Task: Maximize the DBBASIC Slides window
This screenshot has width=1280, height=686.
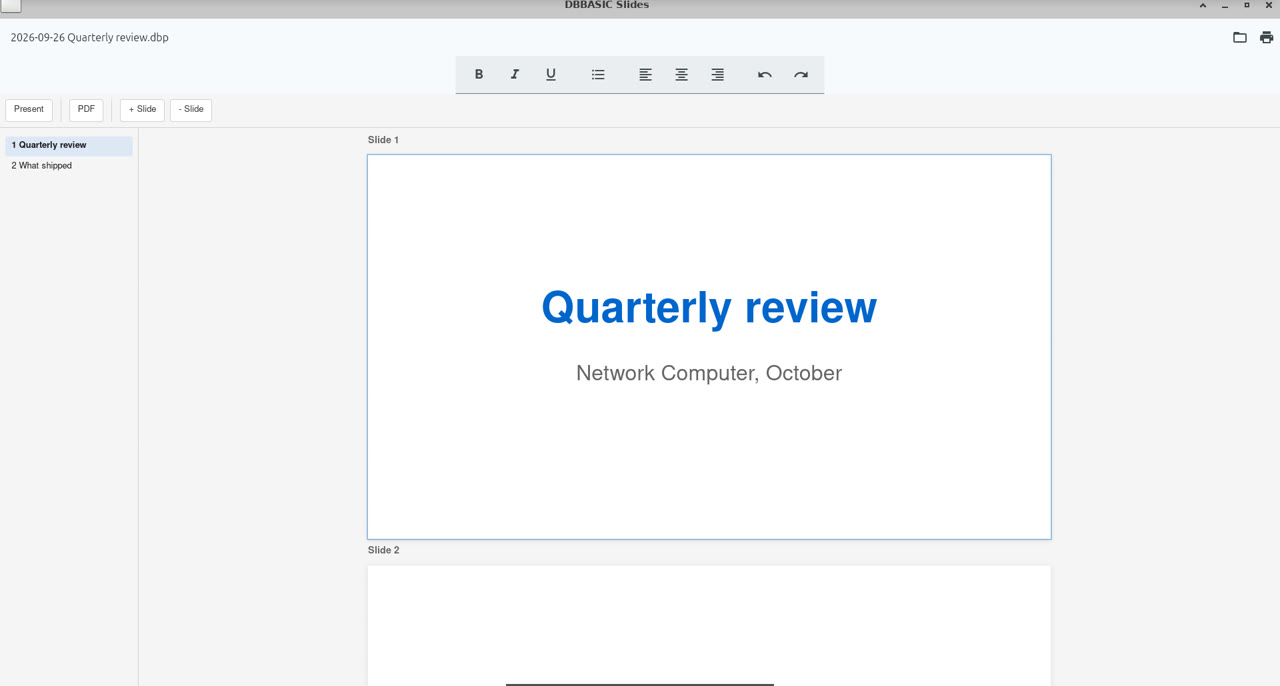Action: coord(1247,5)
